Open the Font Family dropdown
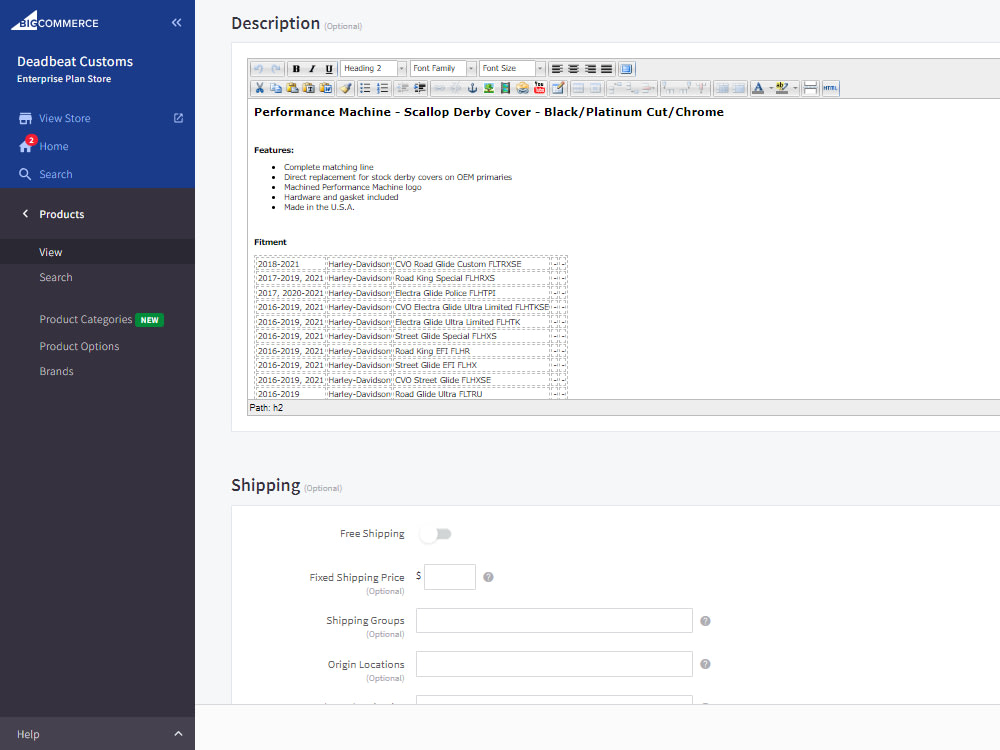This screenshot has width=1000, height=750. (x=443, y=68)
